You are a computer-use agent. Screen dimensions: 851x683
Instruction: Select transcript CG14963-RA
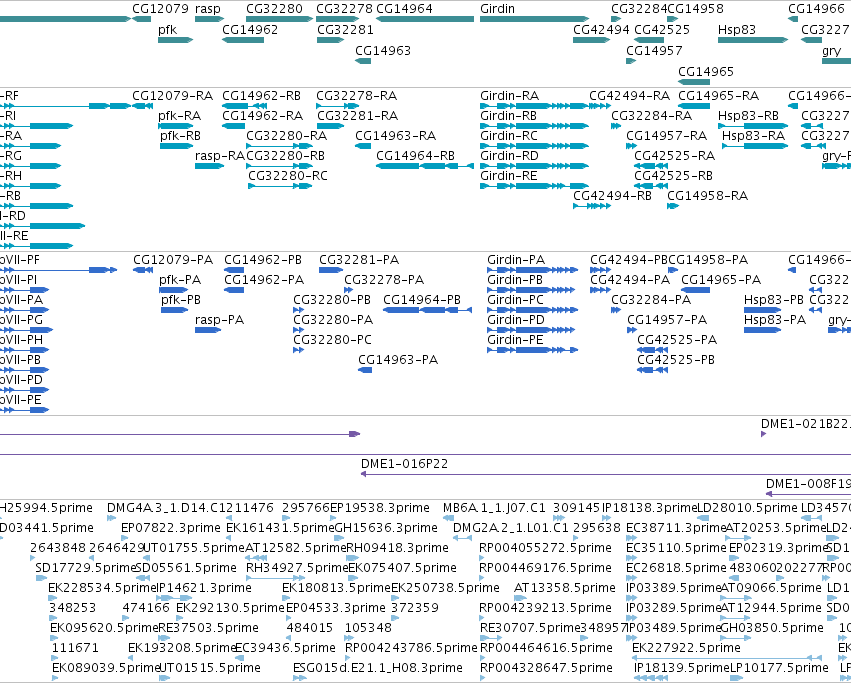tap(363, 146)
